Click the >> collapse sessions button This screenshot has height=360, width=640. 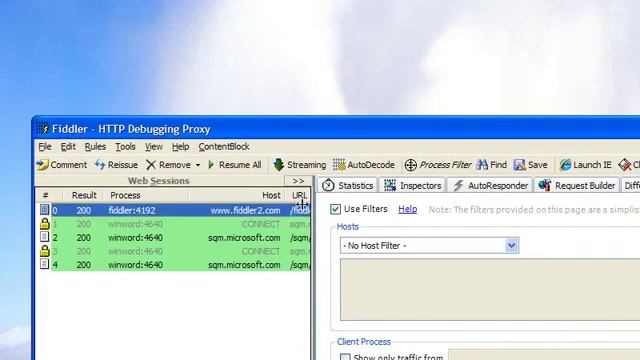pos(298,181)
